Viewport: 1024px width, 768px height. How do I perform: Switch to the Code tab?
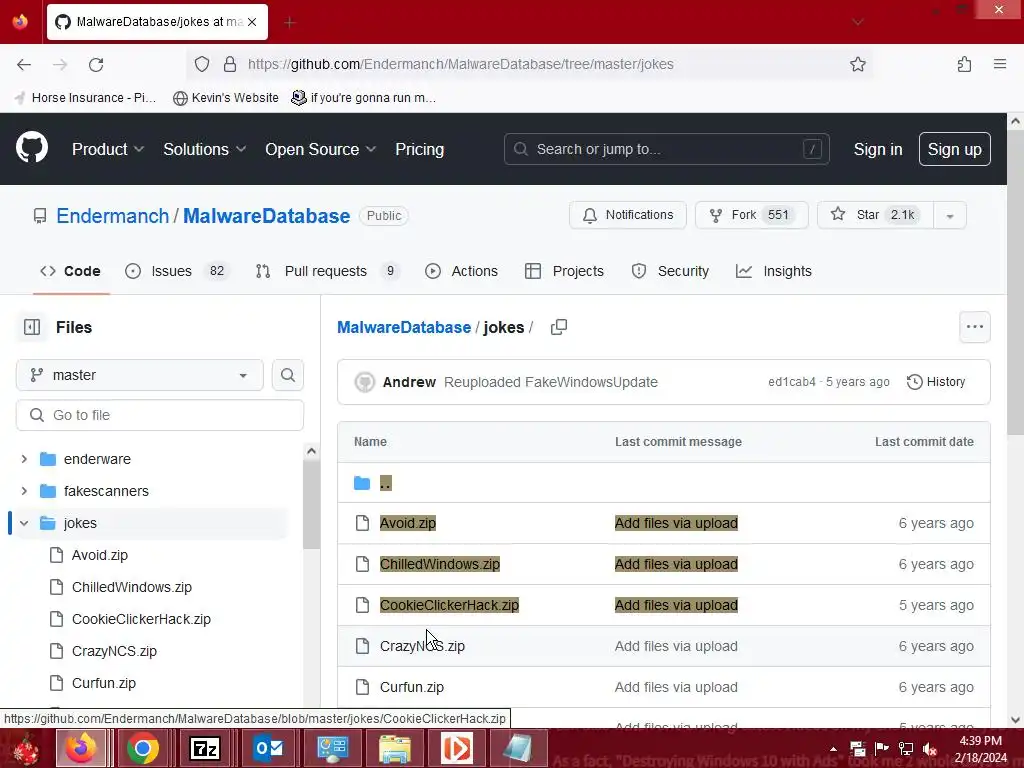click(x=71, y=271)
